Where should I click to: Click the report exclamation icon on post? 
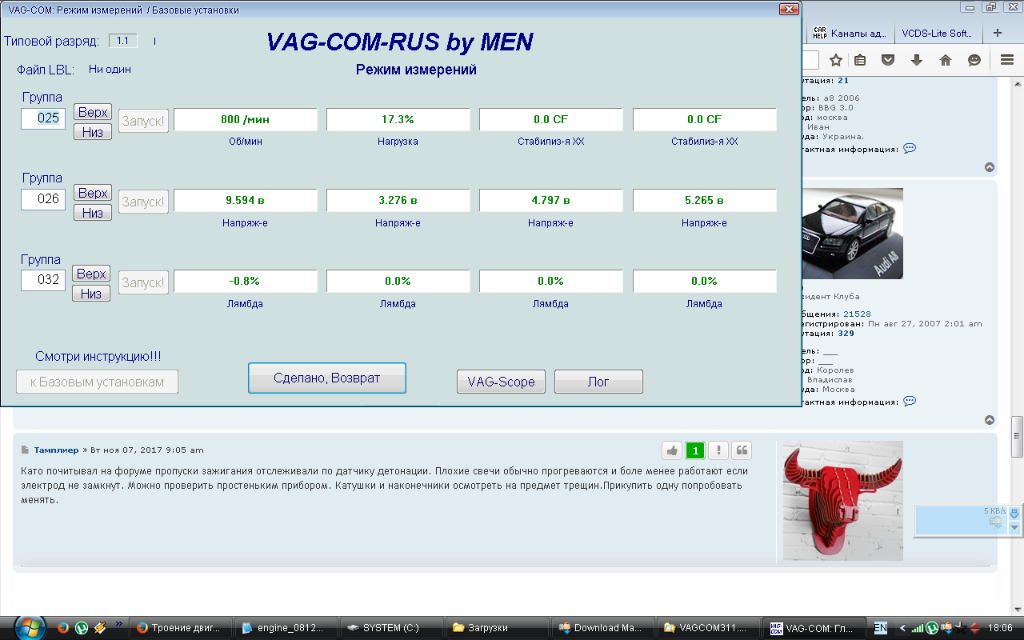click(x=719, y=450)
